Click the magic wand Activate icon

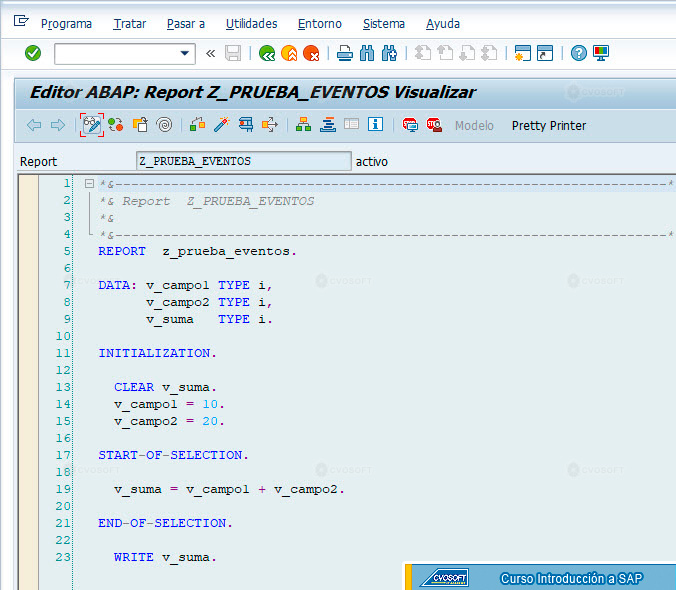222,125
